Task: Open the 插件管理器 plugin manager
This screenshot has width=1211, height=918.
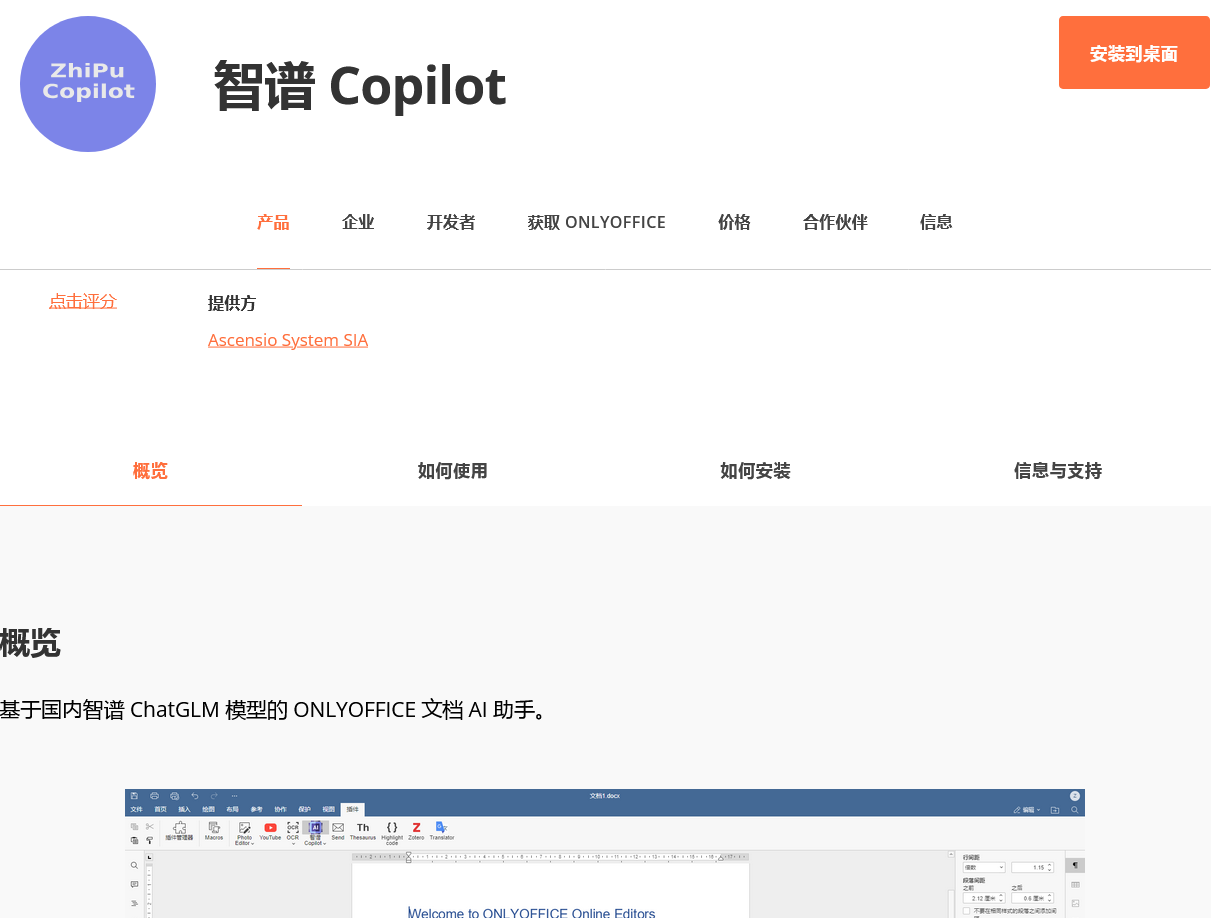Action: [x=180, y=831]
